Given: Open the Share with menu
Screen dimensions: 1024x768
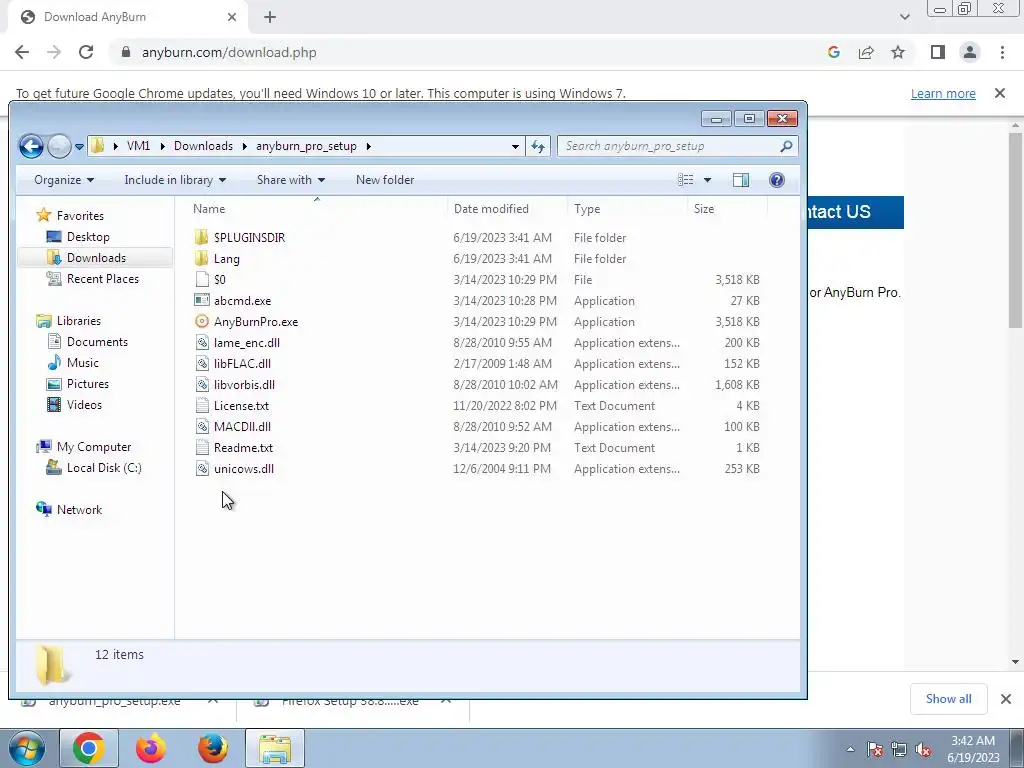Looking at the screenshot, I should (x=291, y=180).
